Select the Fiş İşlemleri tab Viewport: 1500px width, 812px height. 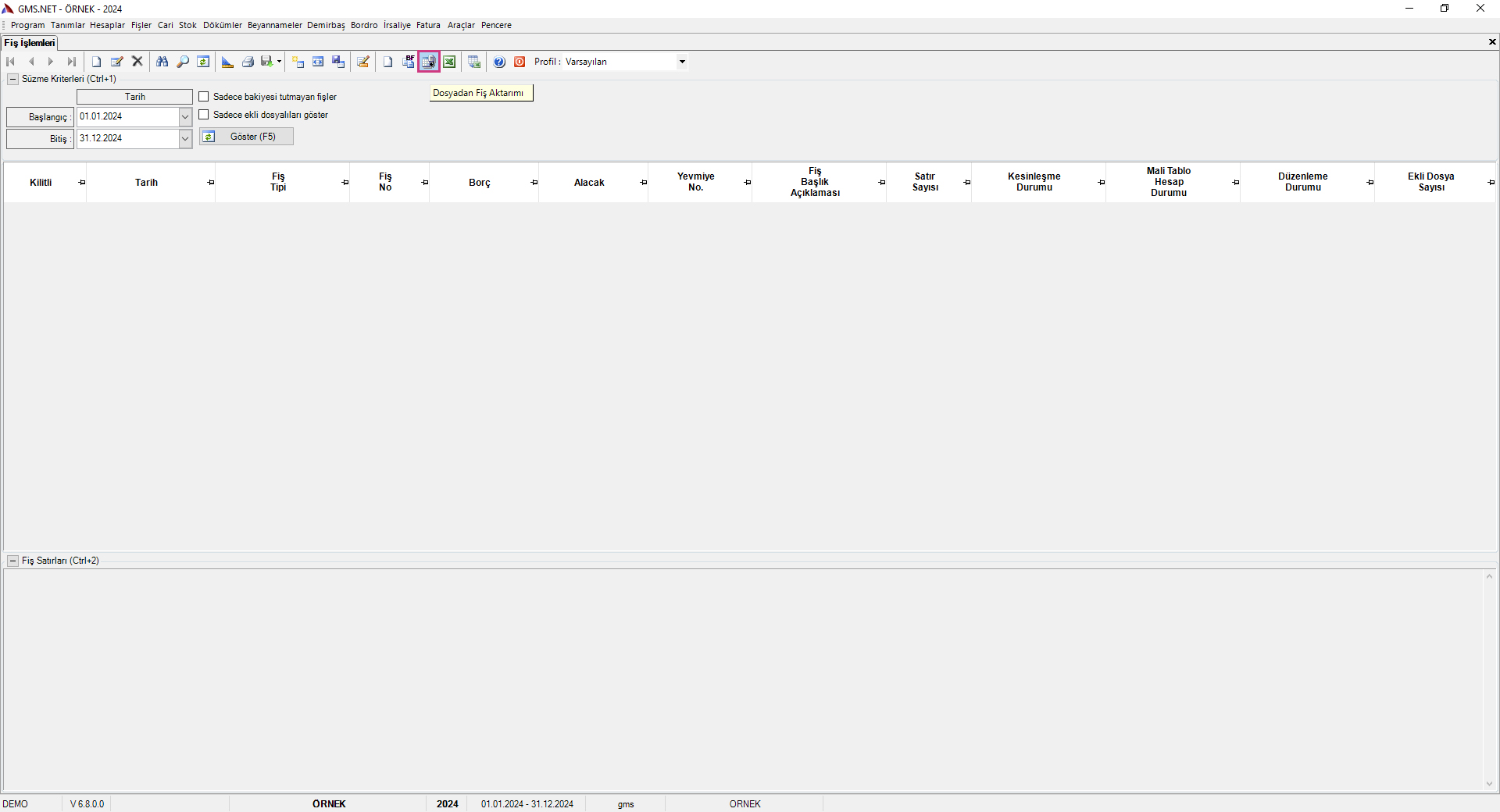pos(30,43)
